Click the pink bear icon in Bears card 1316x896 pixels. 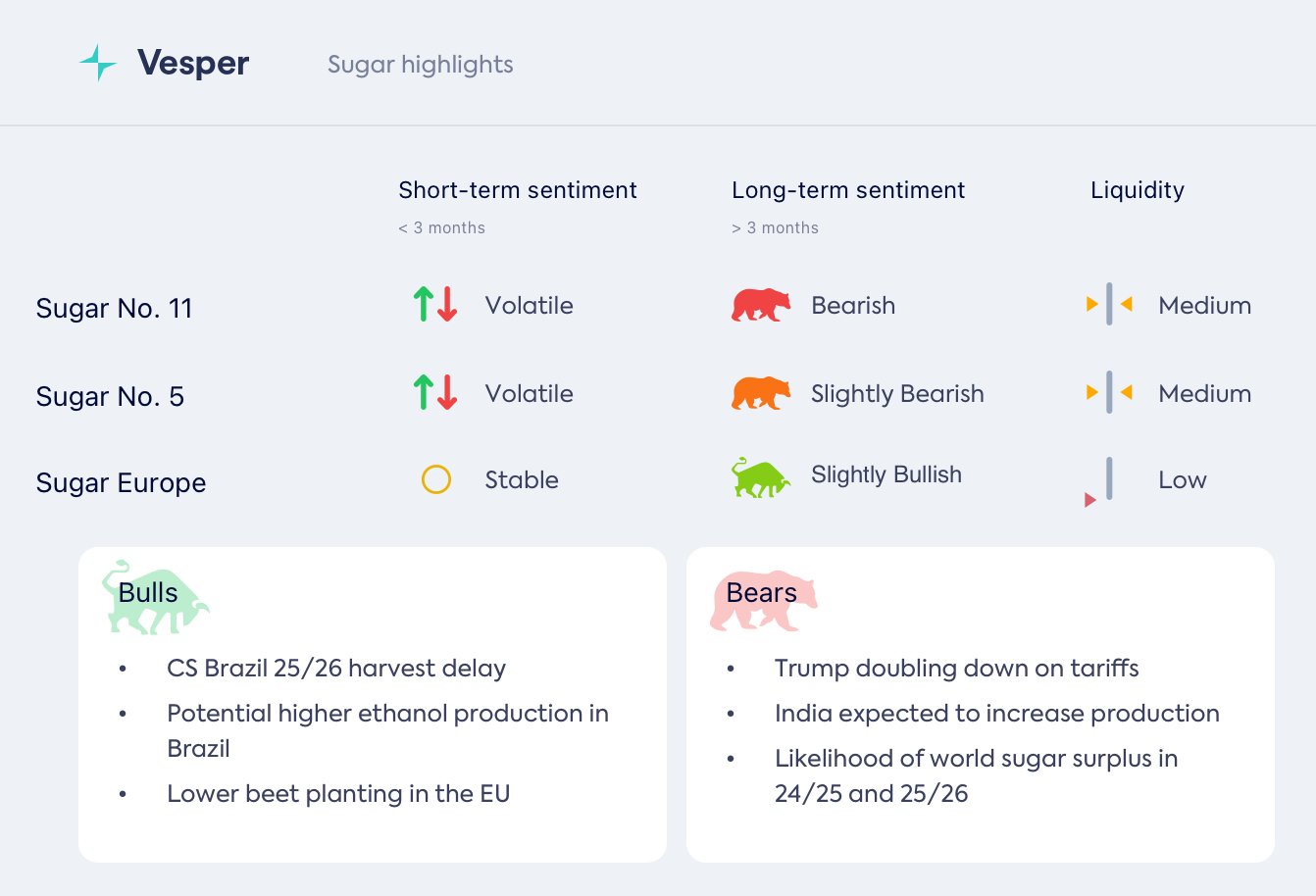tap(763, 599)
